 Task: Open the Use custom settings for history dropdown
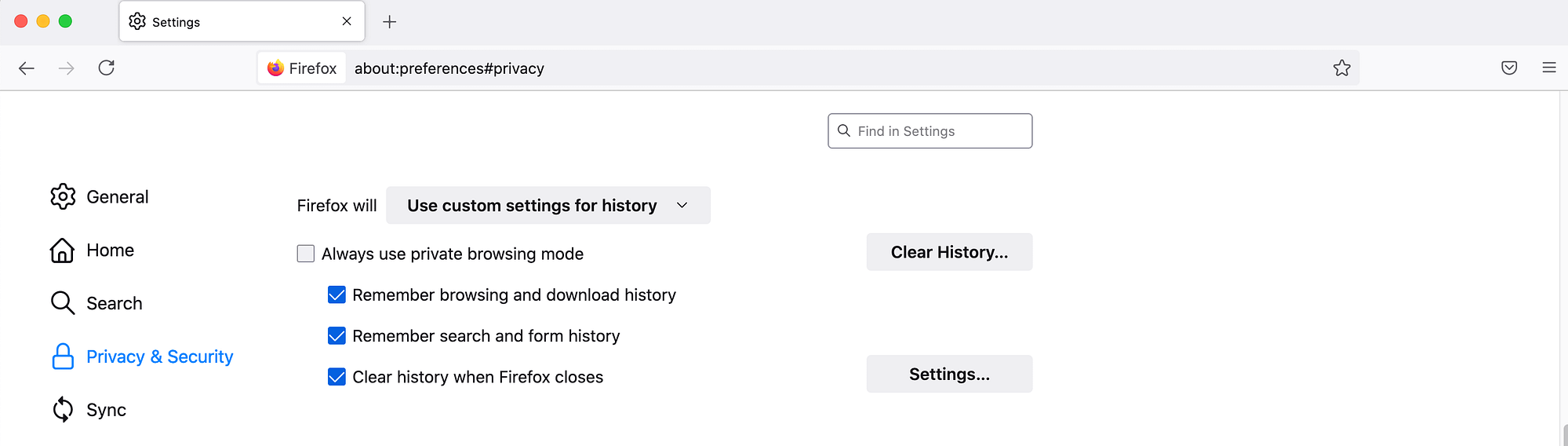[x=548, y=205]
